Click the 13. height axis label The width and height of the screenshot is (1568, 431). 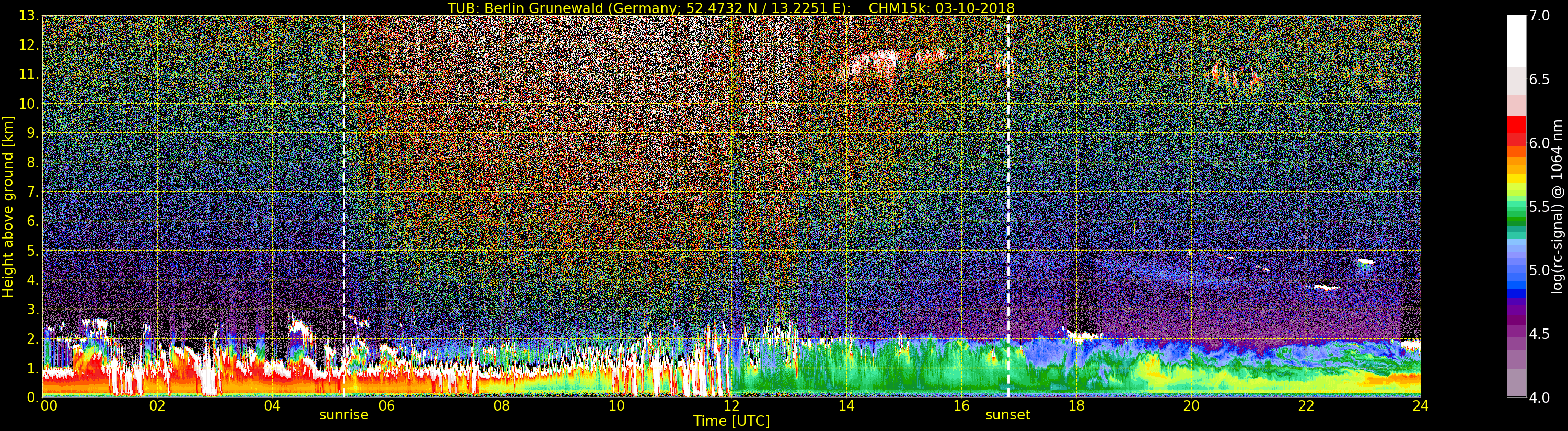coord(29,16)
